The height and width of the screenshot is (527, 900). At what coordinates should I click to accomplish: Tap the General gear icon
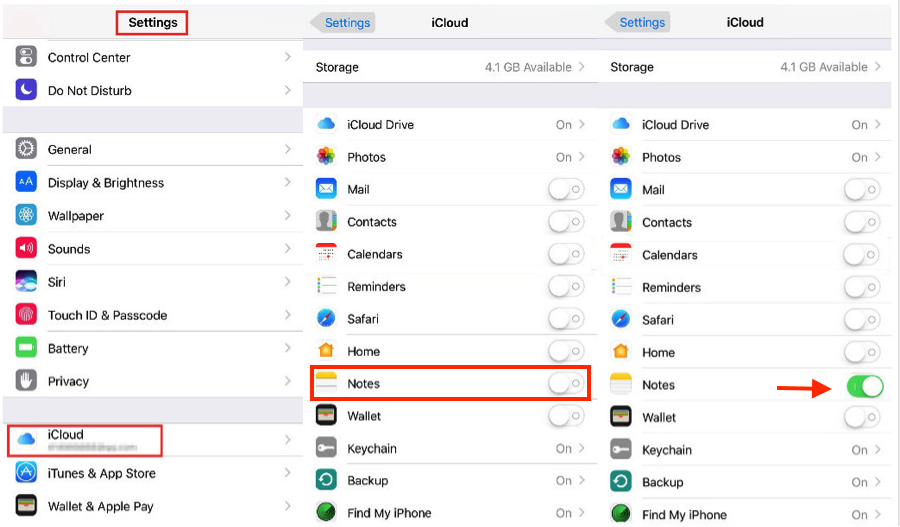point(26,149)
